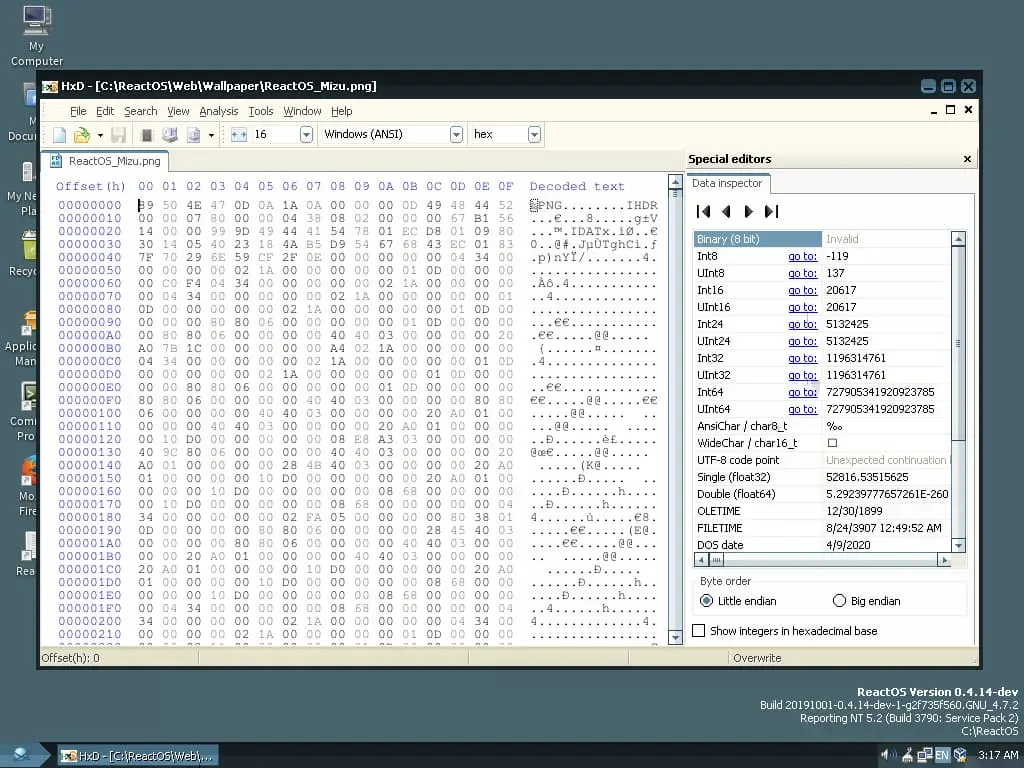Click the go to link beside UInt64
Screen dimensions: 1024x768
tap(803, 409)
